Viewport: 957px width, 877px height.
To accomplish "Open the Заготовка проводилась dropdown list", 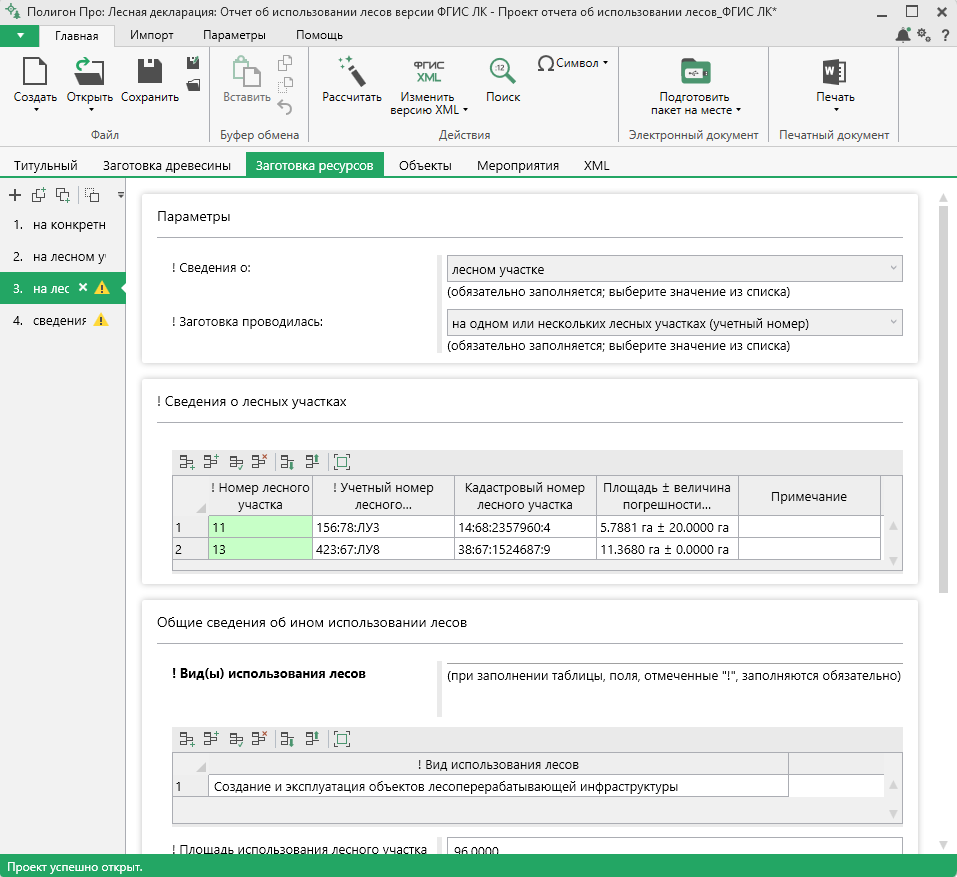I will tap(674, 323).
